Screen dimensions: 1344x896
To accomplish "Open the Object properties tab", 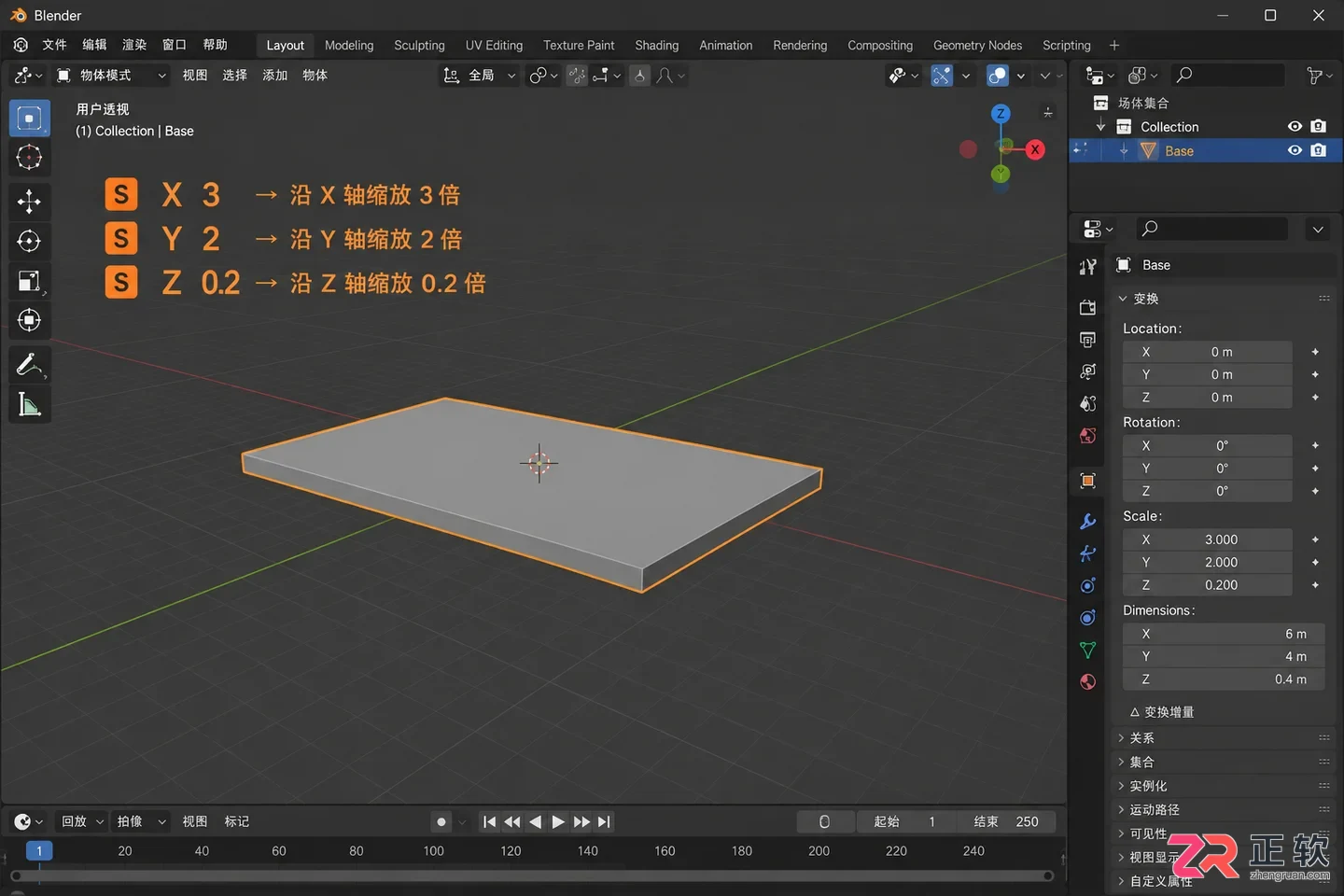I will (x=1087, y=481).
